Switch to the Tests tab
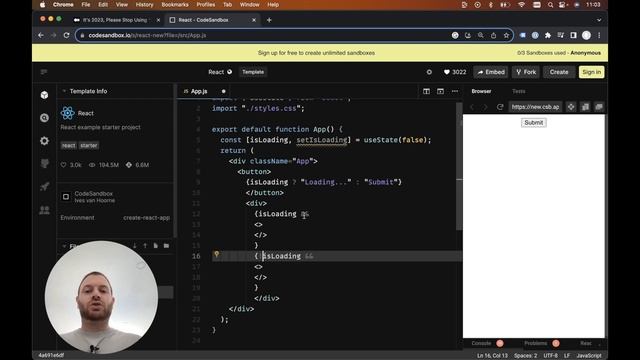Viewport: 640px width, 360px height. click(x=518, y=91)
